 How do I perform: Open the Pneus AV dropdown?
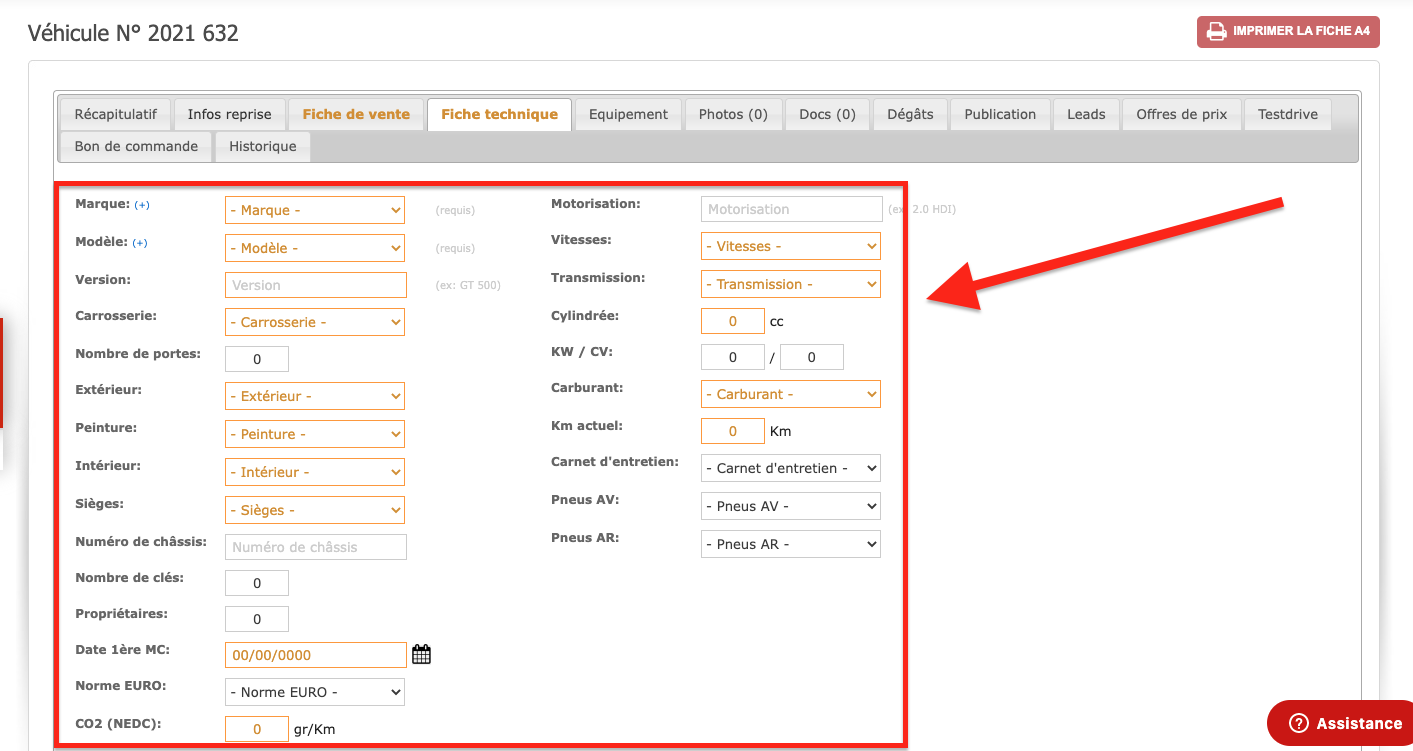pos(791,506)
